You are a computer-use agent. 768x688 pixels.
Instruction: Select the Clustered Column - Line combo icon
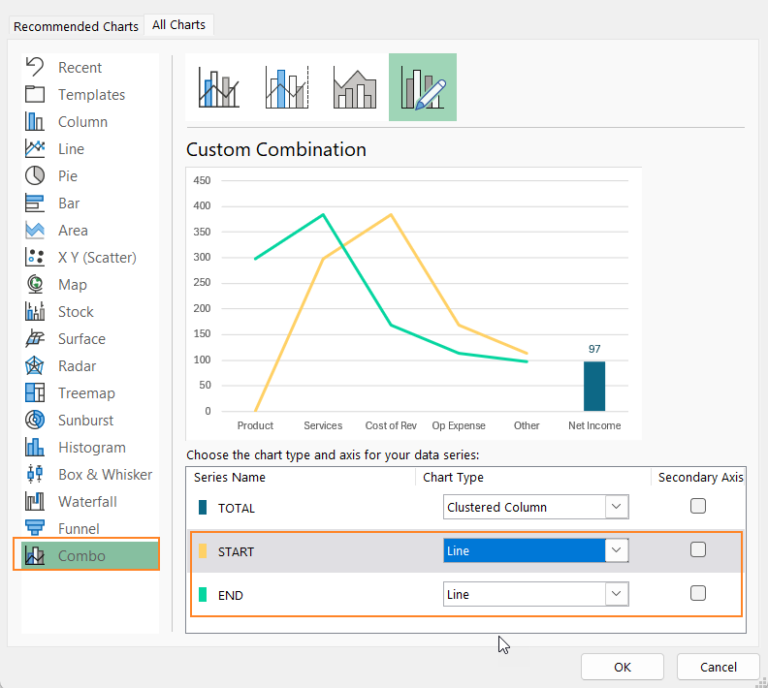point(219,88)
